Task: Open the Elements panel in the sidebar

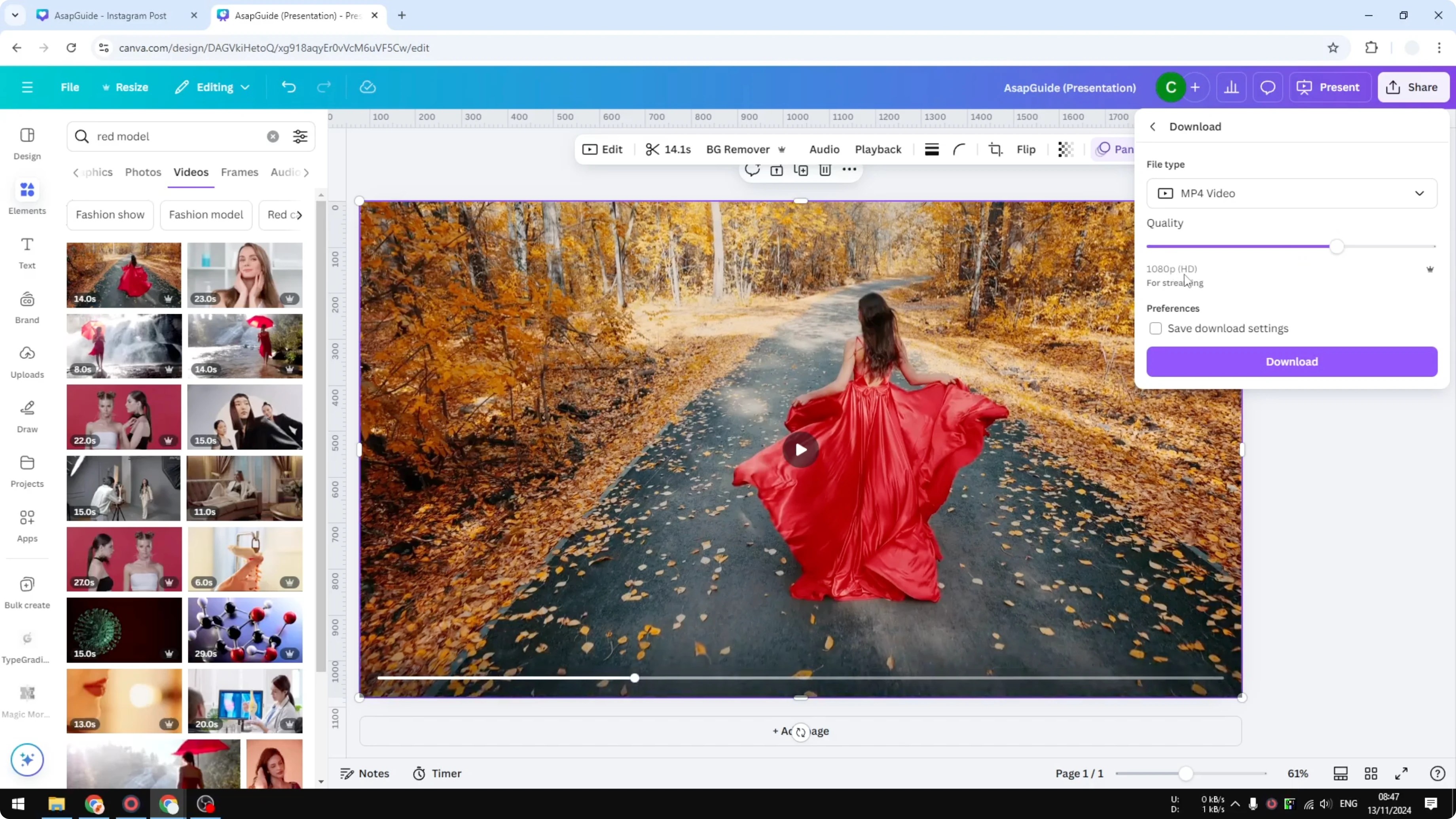Action: [x=27, y=197]
